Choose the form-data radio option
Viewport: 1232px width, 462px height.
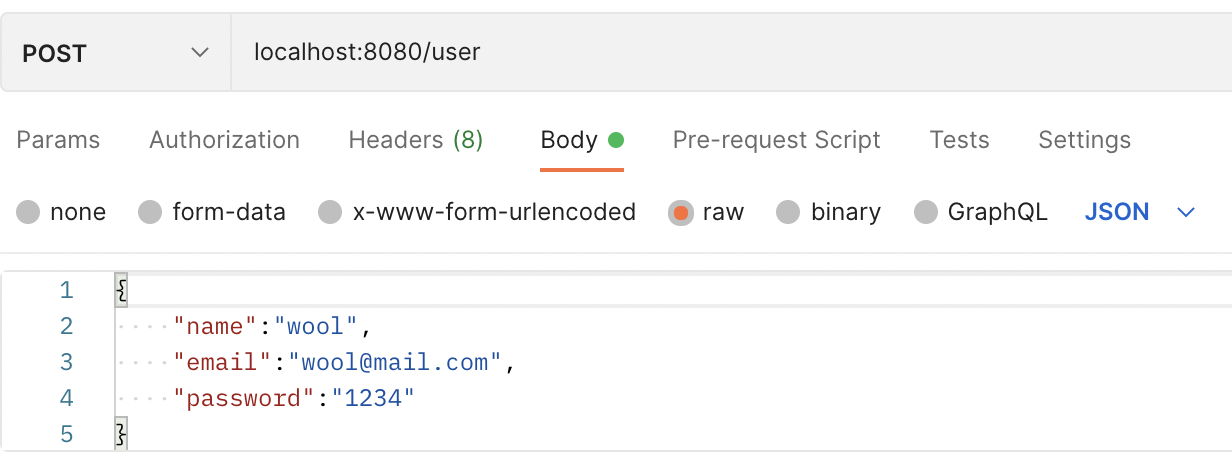(x=150, y=212)
